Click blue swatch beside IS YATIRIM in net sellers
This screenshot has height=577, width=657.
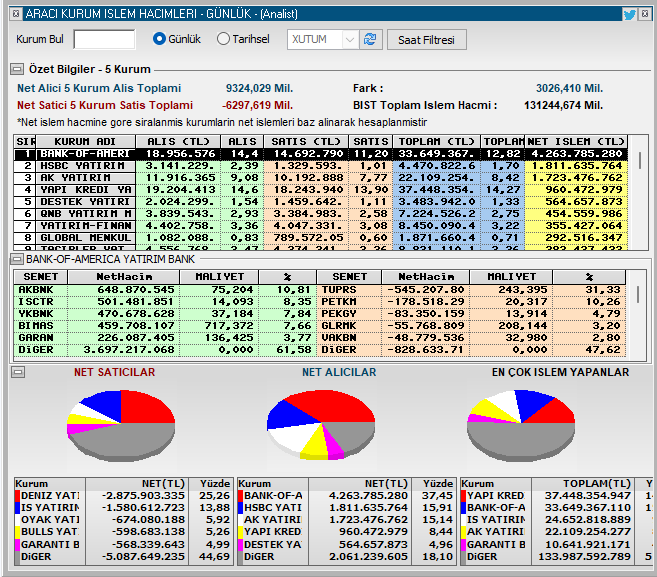17,508
